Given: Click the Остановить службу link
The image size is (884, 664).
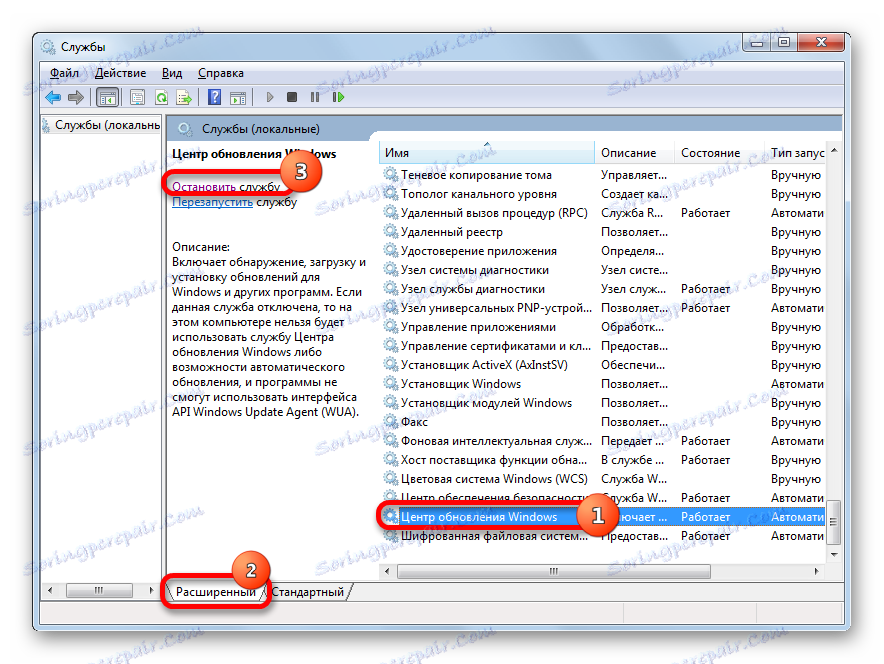Looking at the screenshot, I should tap(226, 187).
